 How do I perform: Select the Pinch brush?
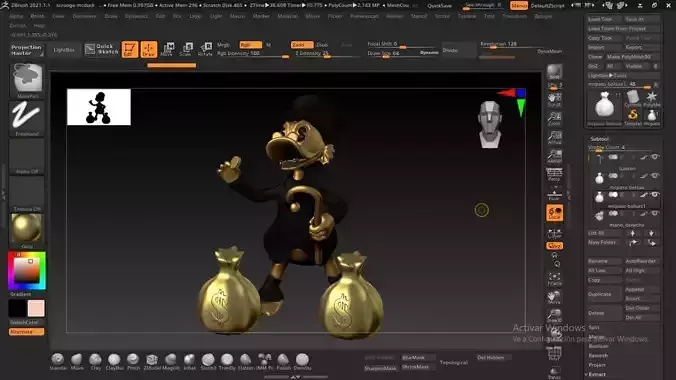tap(133, 361)
